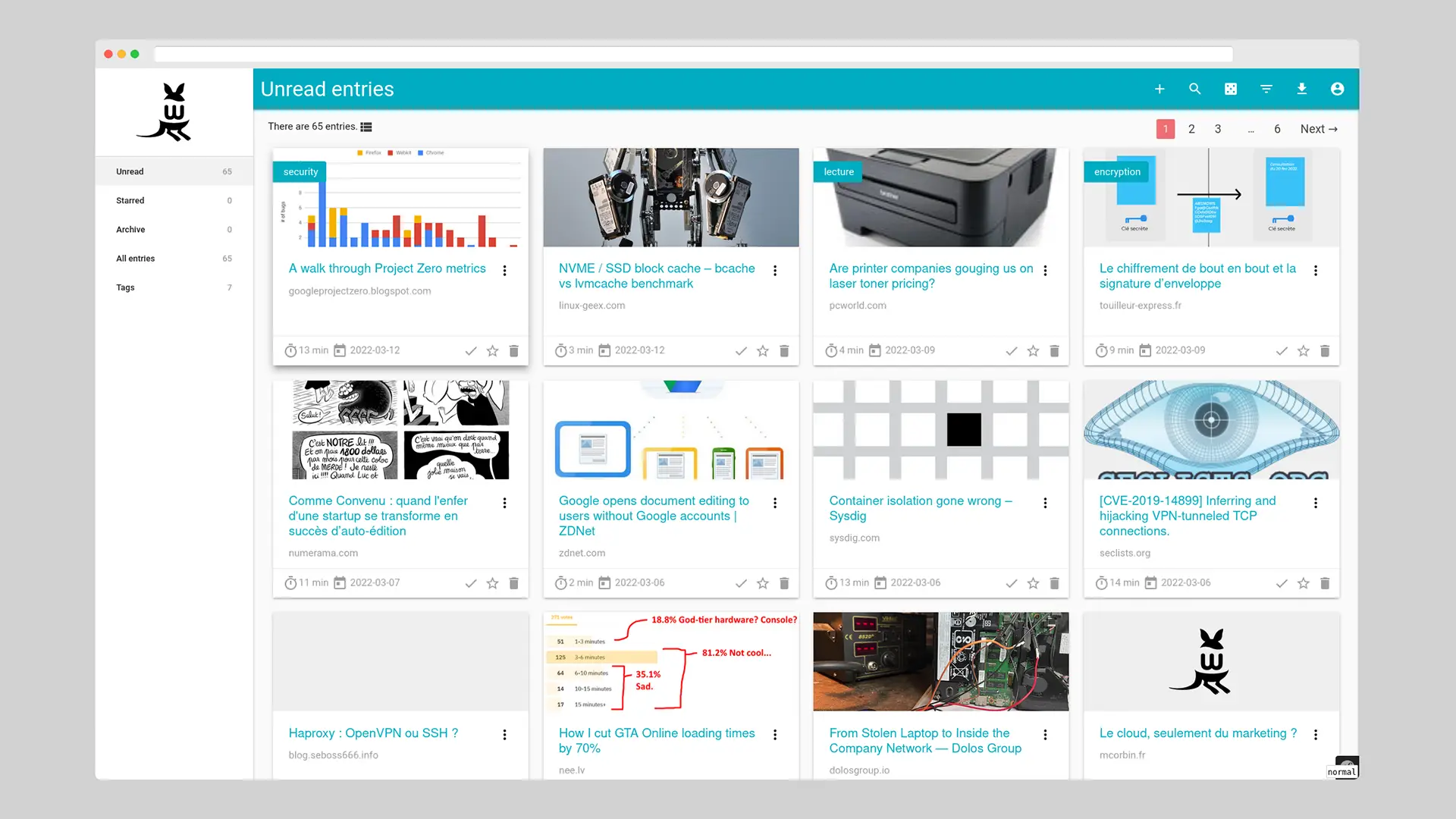Open more options for Project Zero metrics card
The height and width of the screenshot is (819, 1456).
(504, 270)
